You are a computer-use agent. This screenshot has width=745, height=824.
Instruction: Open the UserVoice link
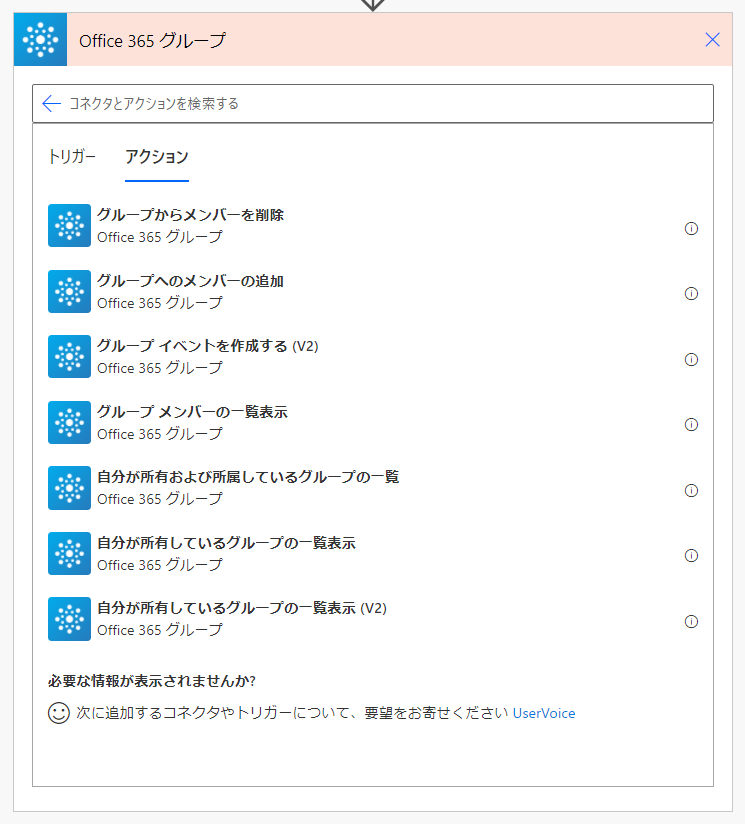pyautogui.click(x=544, y=713)
